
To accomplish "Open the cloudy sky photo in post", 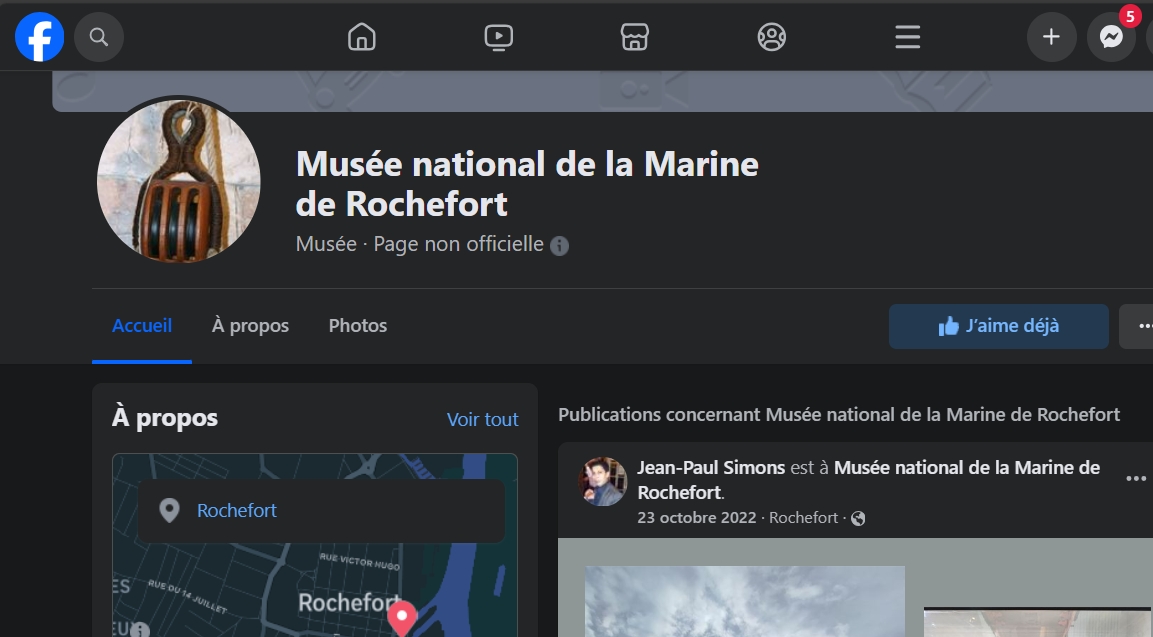I will 745,601.
